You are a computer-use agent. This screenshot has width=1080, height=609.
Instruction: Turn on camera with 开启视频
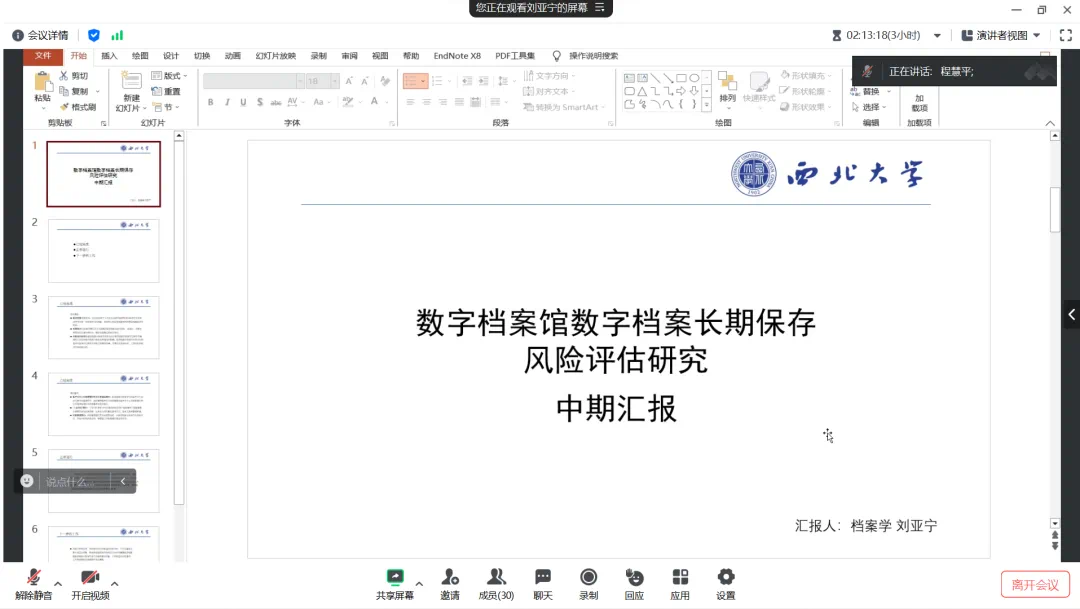click(x=90, y=578)
